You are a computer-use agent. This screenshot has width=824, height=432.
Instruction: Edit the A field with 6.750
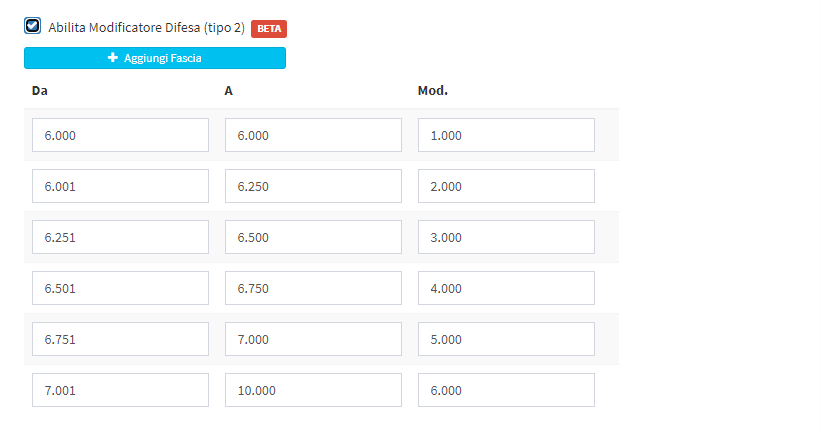[313, 288]
